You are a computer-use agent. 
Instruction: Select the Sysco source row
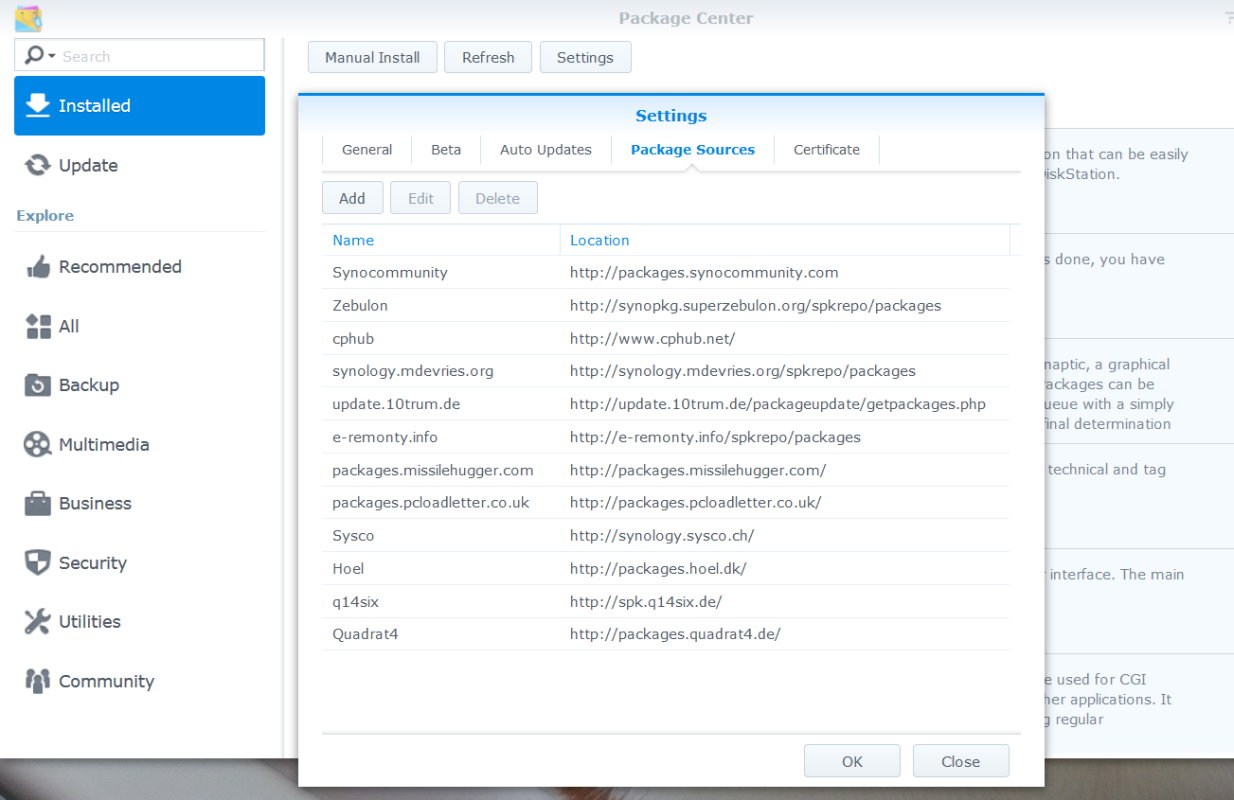(665, 536)
